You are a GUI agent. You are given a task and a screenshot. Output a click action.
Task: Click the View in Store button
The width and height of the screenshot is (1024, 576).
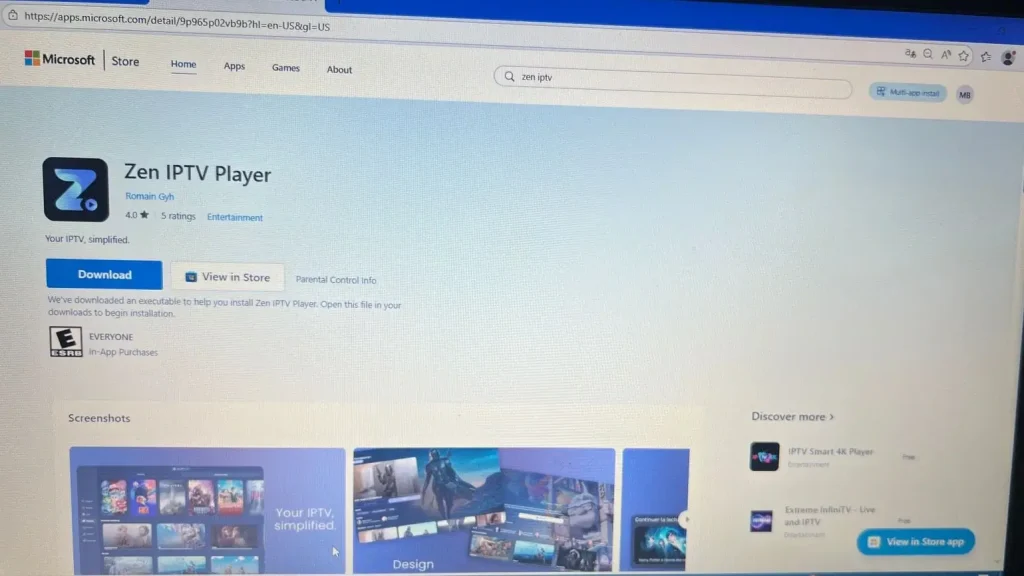tap(227, 277)
